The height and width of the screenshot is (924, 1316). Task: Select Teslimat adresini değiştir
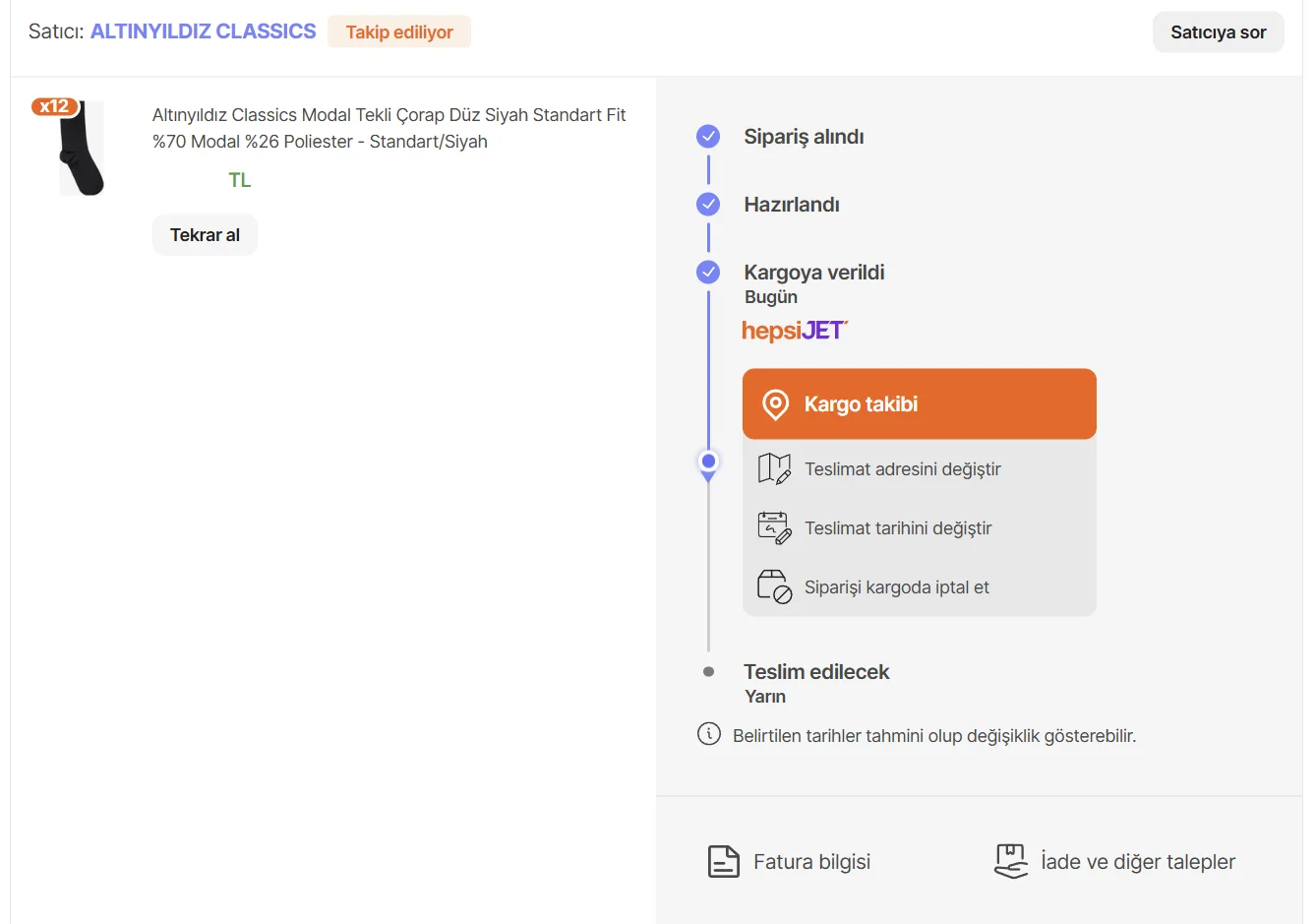[919, 469]
